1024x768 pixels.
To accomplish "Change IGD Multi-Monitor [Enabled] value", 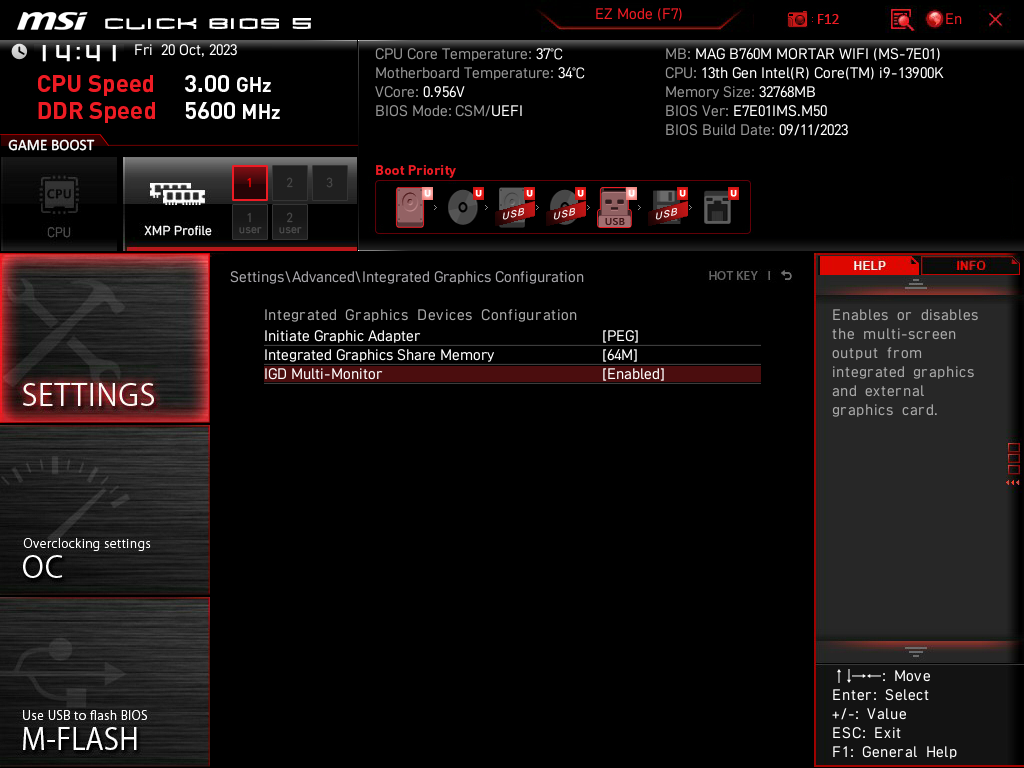I will click(x=633, y=374).
